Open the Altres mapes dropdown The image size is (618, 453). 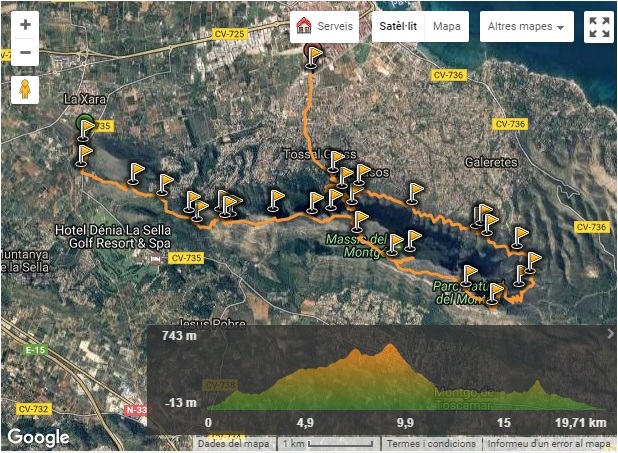(527, 26)
